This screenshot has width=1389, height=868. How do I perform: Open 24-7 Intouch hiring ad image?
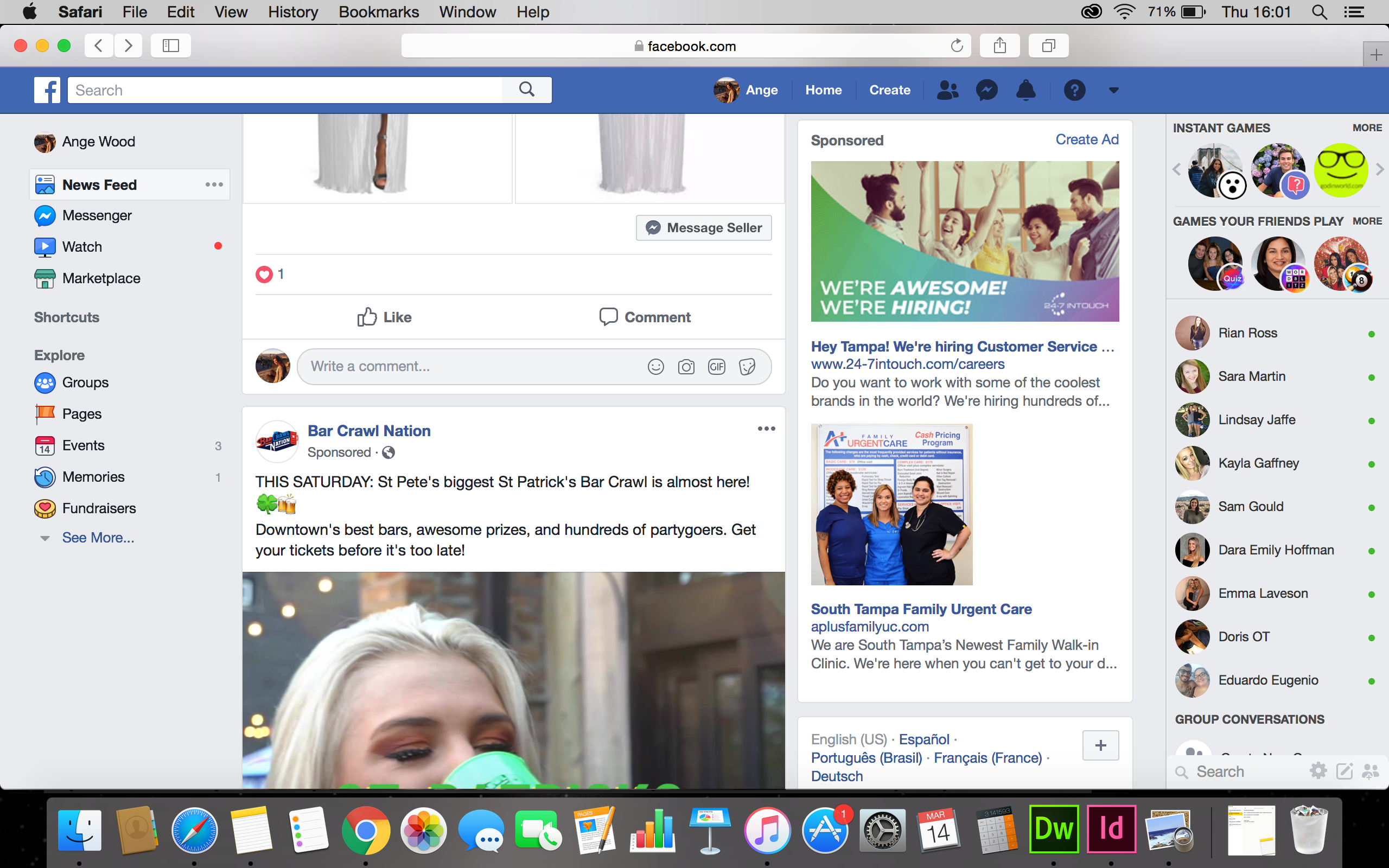[x=964, y=241]
